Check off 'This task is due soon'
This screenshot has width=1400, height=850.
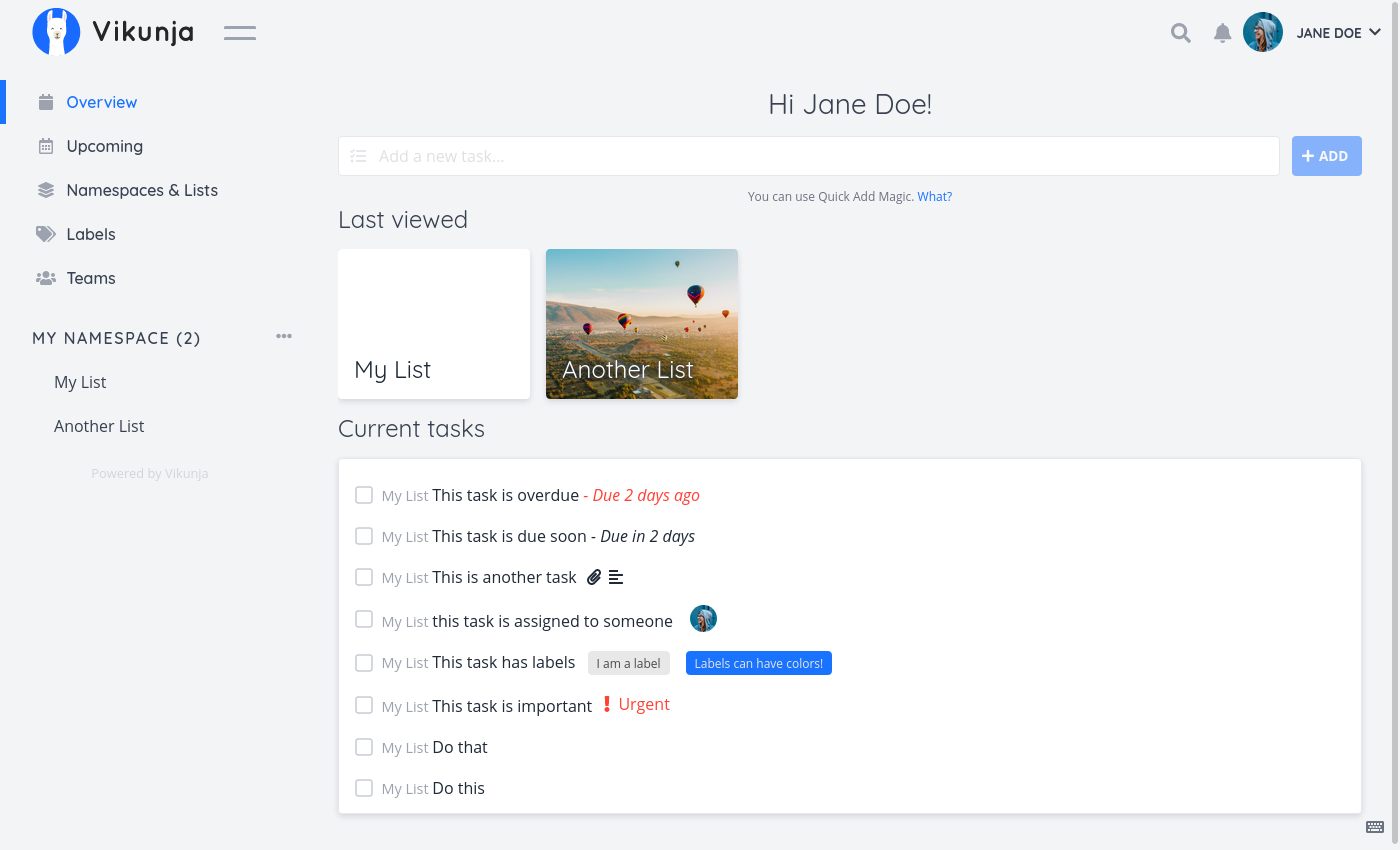pyautogui.click(x=364, y=536)
